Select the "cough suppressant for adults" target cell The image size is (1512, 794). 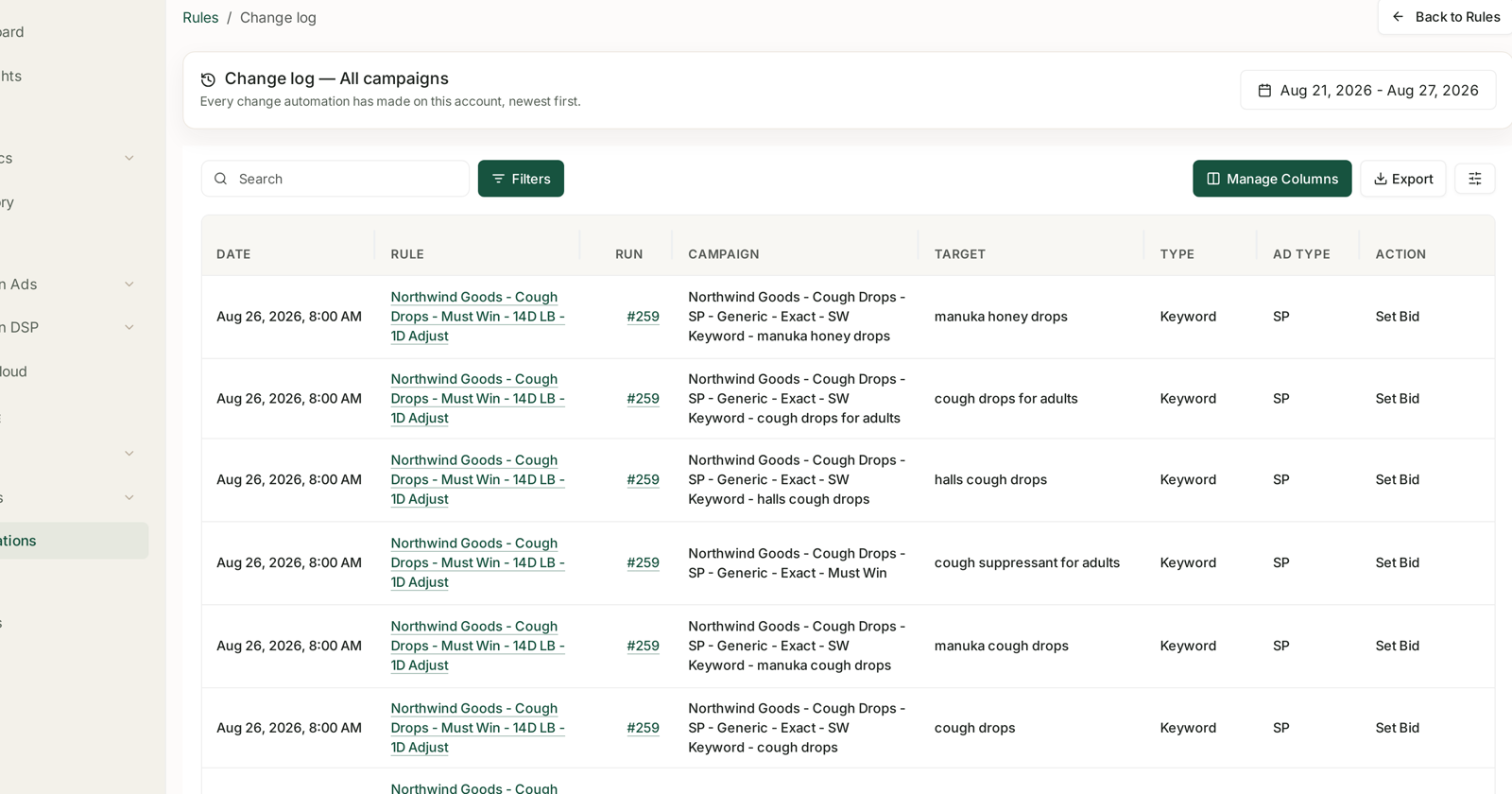click(1027, 562)
